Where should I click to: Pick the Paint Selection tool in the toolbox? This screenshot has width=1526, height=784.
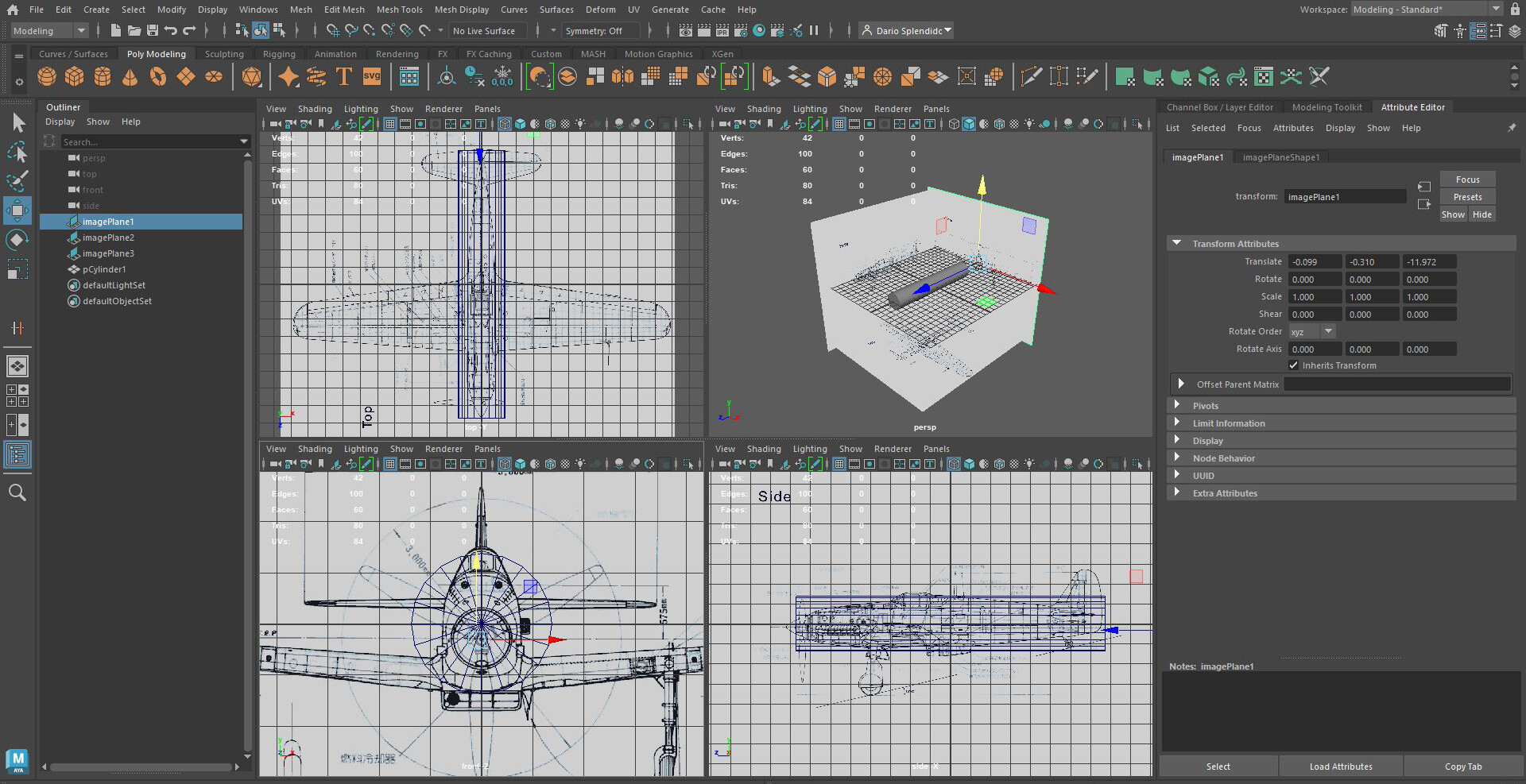(17, 181)
